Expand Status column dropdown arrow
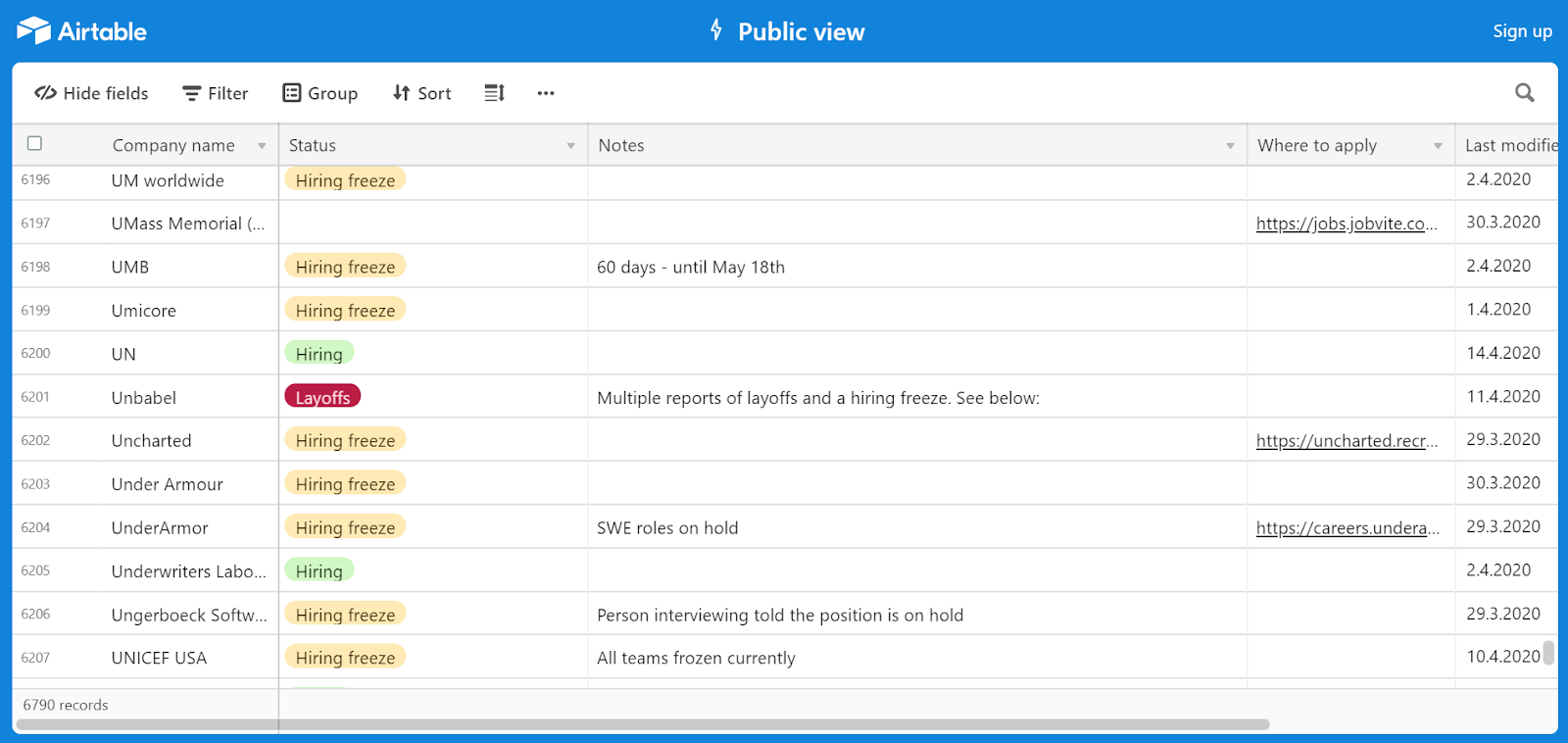1568x743 pixels. 570,146
